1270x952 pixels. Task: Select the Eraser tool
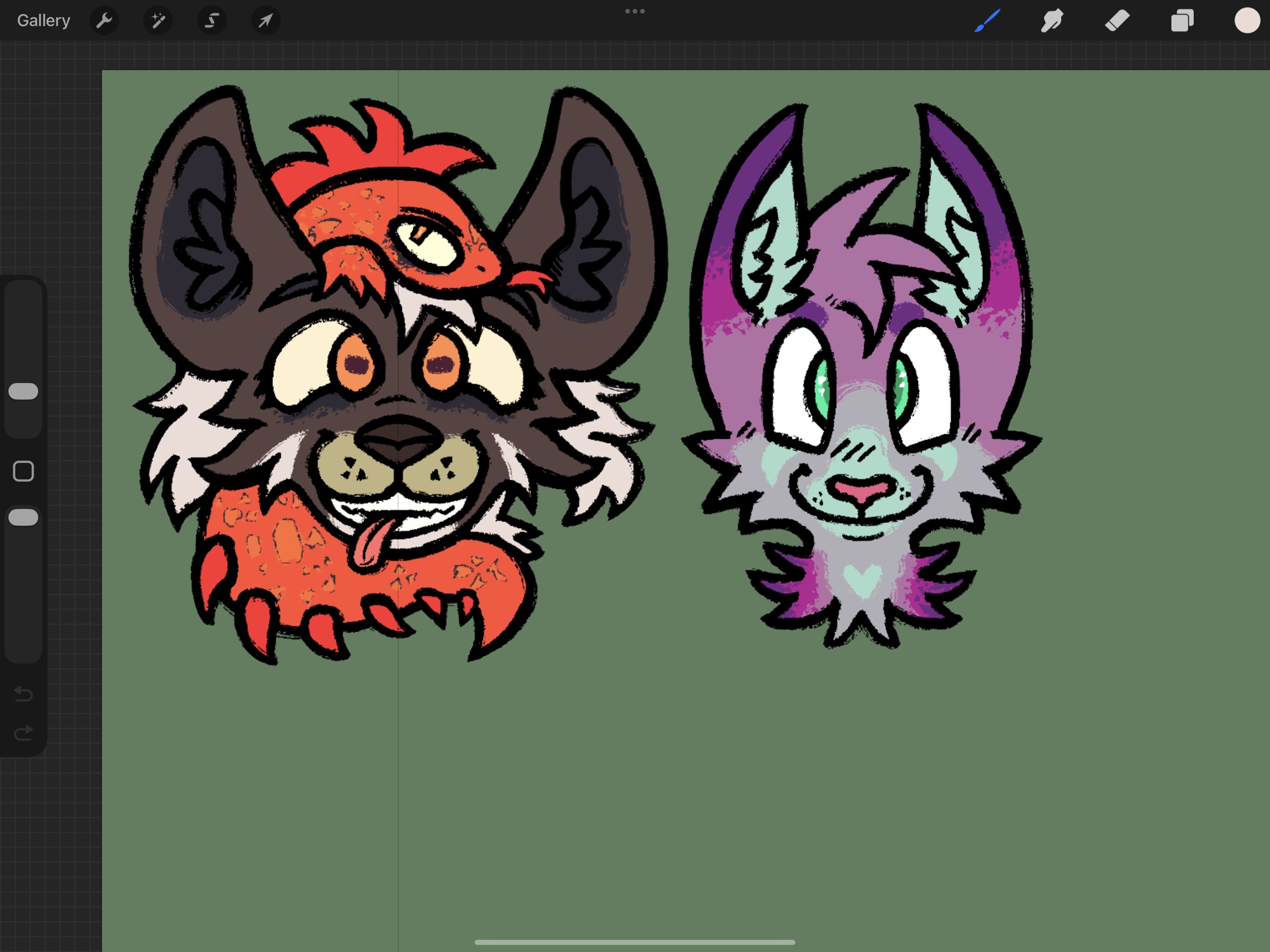(1117, 21)
